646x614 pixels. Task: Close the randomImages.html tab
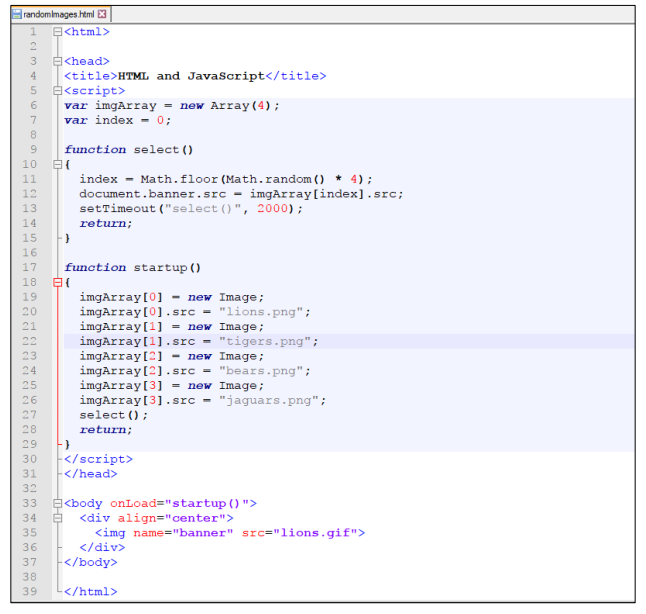pyautogui.click(x=102, y=14)
